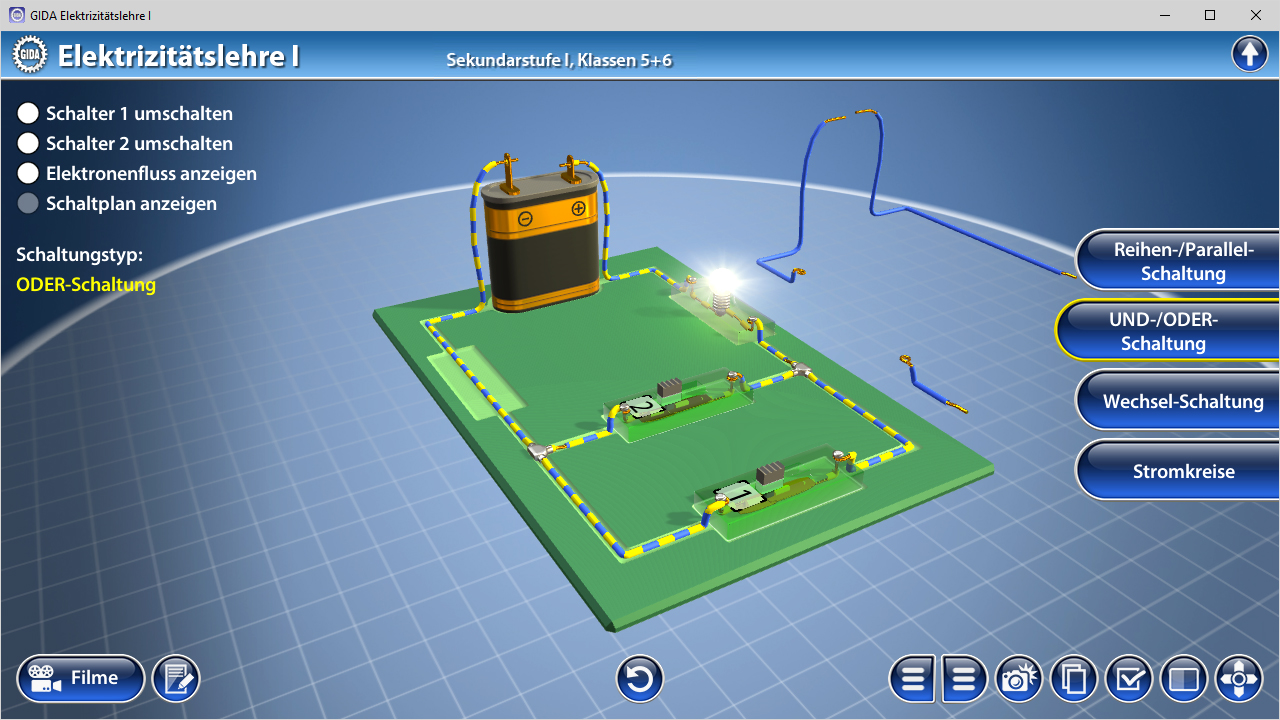
Task: Open the right-side menu list button
Action: [964, 679]
